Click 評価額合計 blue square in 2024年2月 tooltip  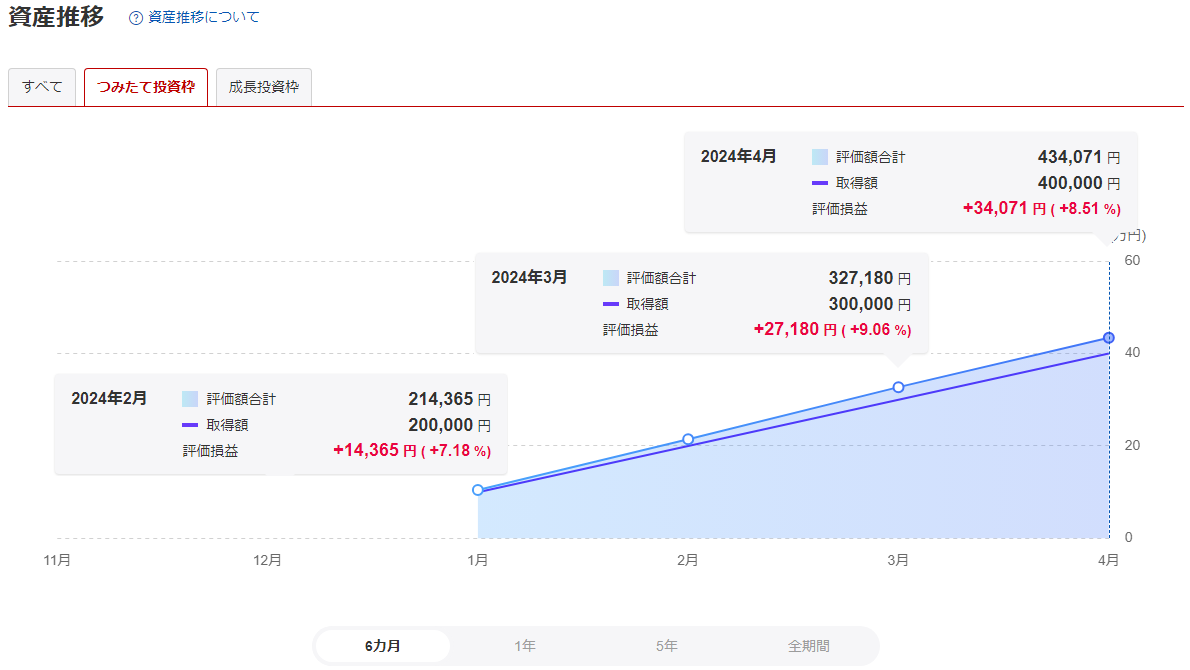[190, 399]
